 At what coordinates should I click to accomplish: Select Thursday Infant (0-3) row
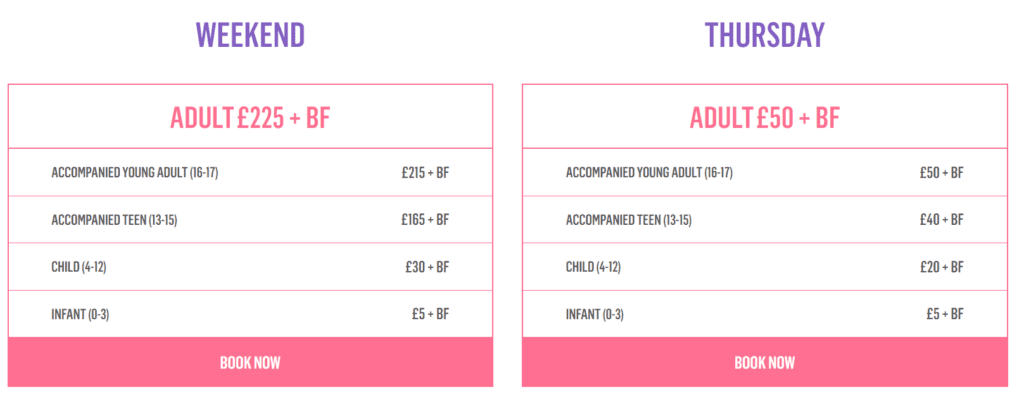(x=765, y=314)
